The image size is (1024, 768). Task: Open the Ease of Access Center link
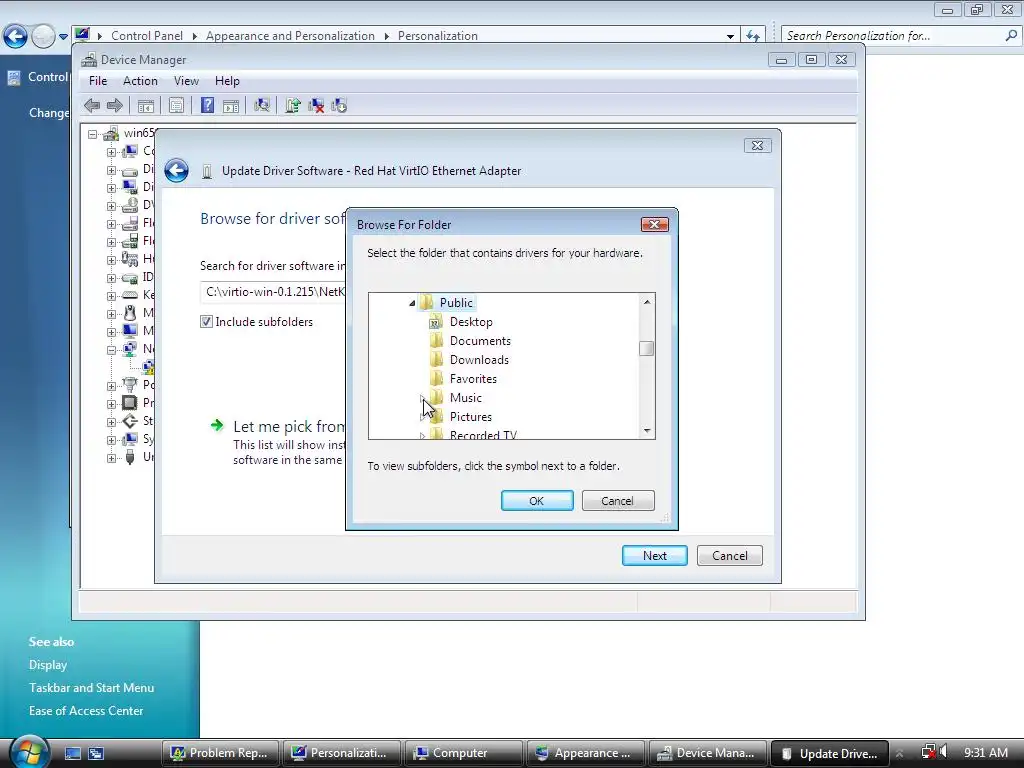[86, 711]
